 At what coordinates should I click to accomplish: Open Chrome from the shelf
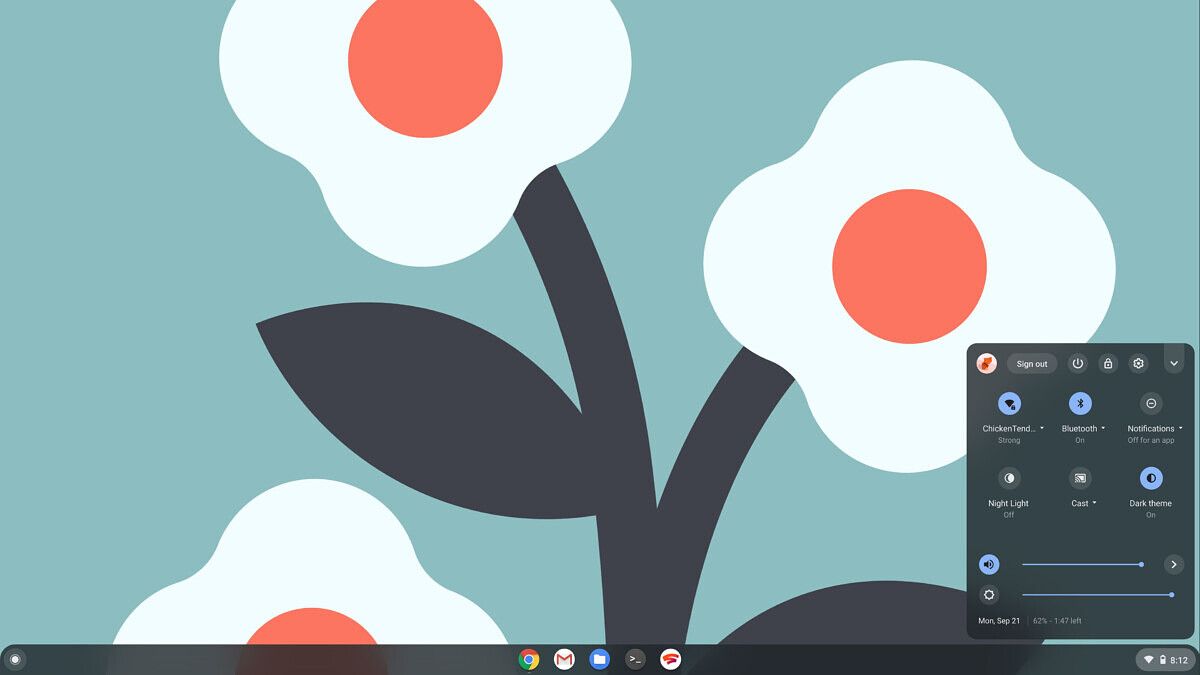[529, 660]
